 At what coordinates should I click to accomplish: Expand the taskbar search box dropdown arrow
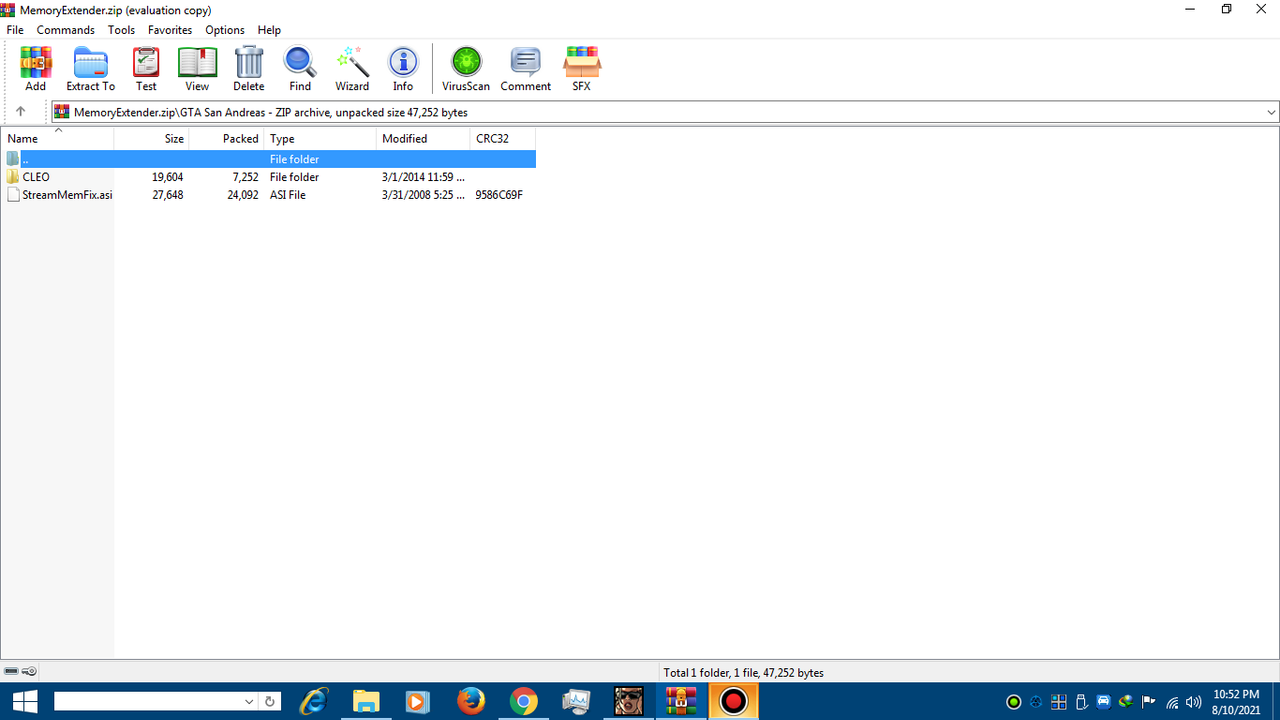click(x=249, y=701)
